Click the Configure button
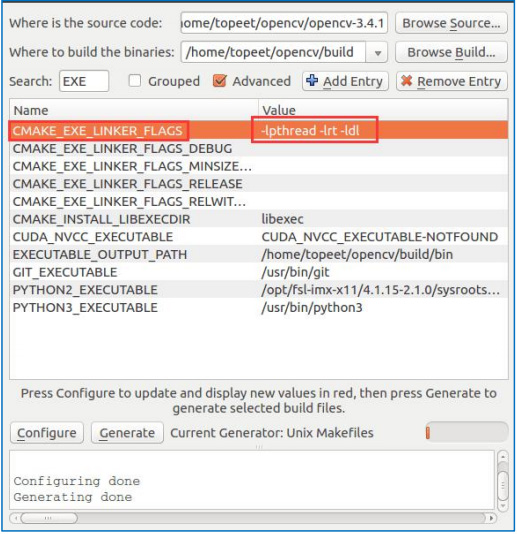The height and width of the screenshot is (534, 517). (47, 433)
